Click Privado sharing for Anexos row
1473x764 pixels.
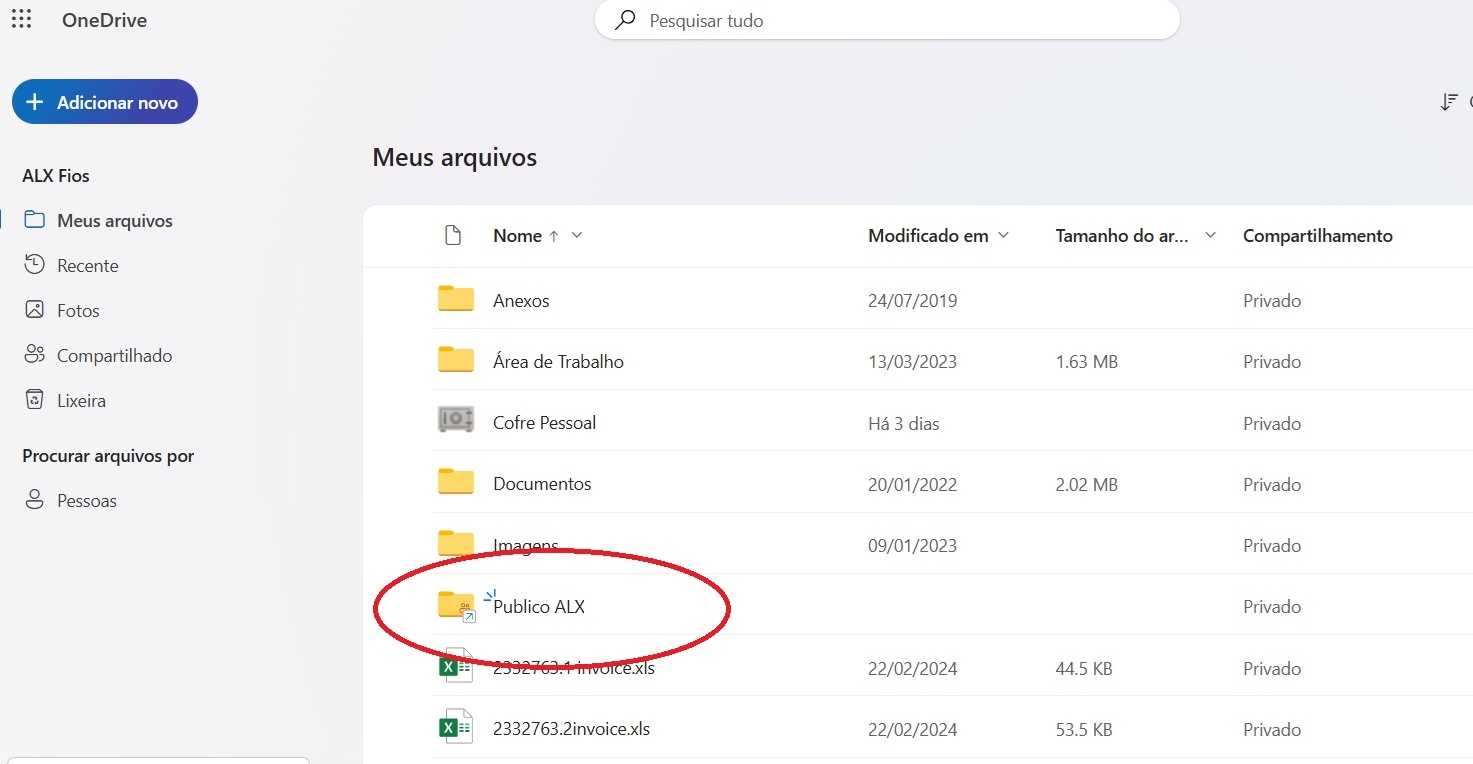click(x=1272, y=301)
